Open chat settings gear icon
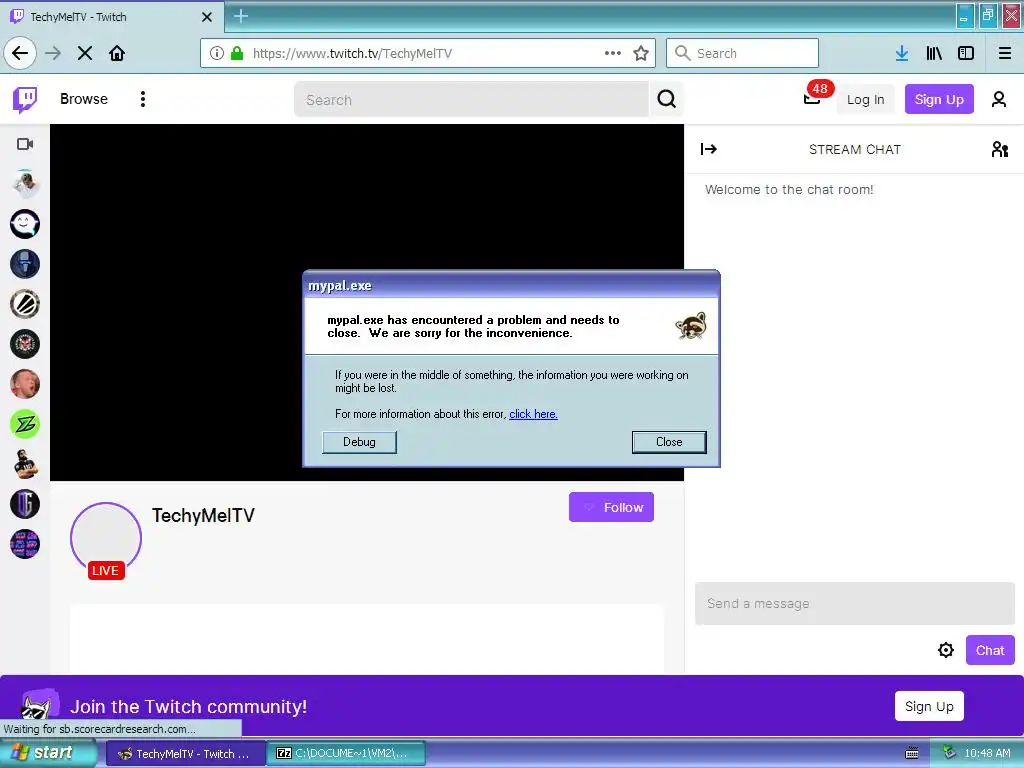This screenshot has width=1024, height=768. click(946, 650)
